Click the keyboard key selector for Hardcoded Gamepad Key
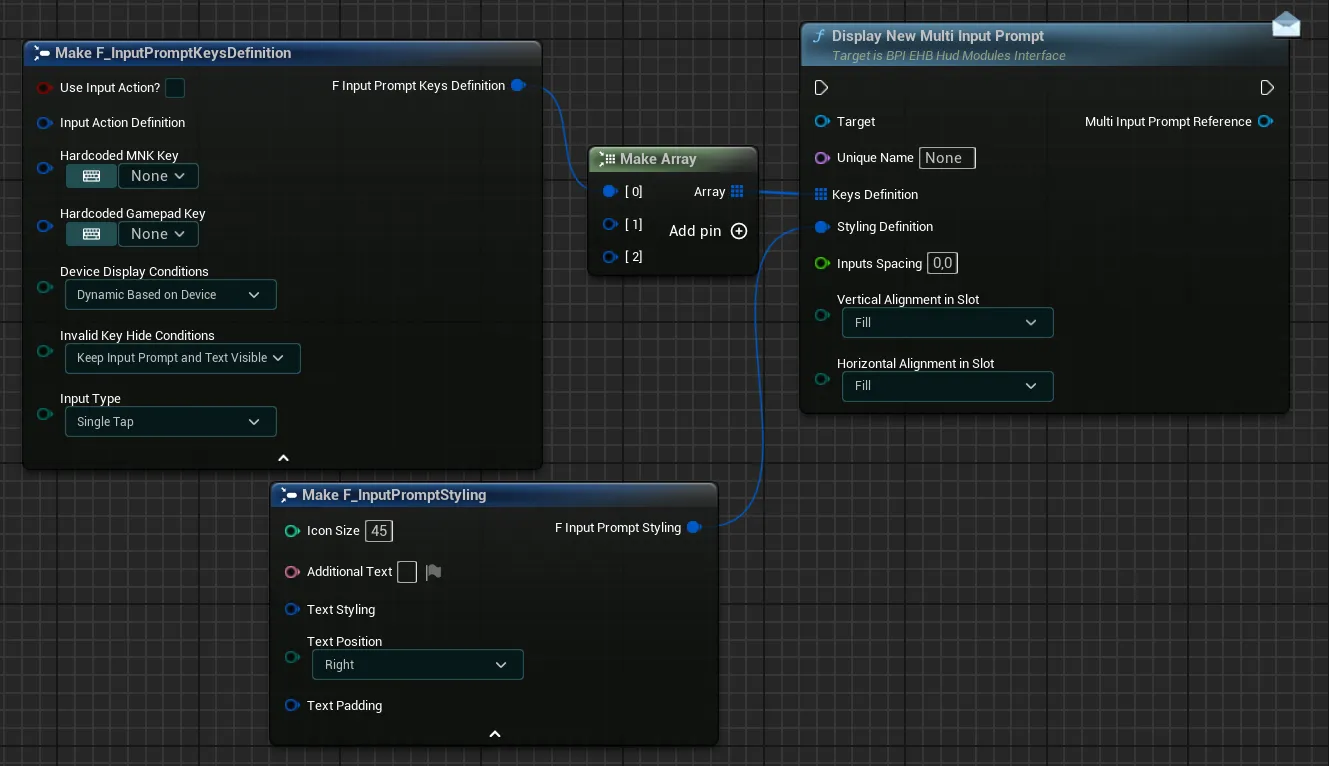This screenshot has height=766, width=1329. [91, 234]
